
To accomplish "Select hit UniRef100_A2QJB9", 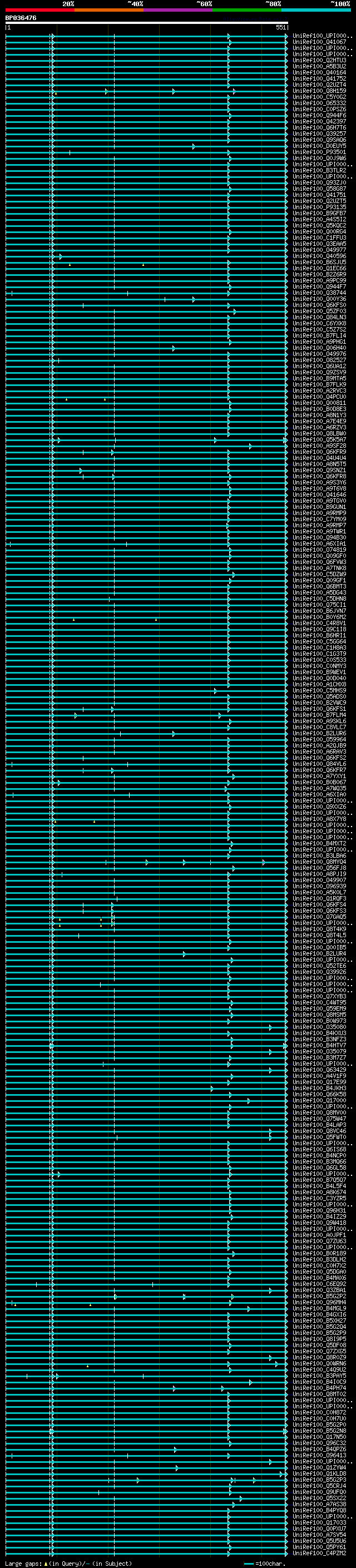I will [x=319, y=746].
